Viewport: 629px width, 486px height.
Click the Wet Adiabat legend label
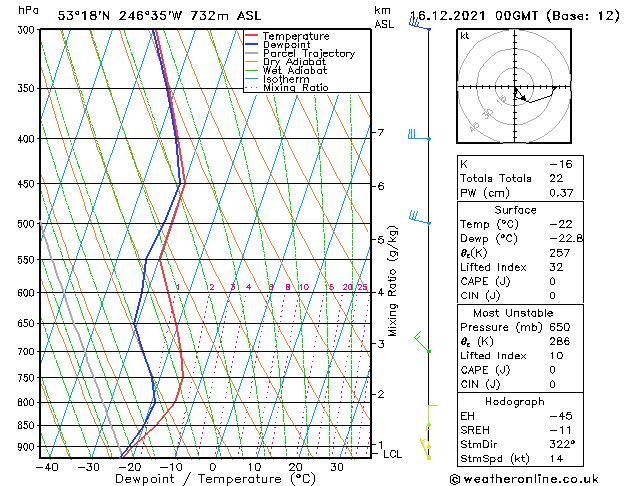(x=295, y=70)
